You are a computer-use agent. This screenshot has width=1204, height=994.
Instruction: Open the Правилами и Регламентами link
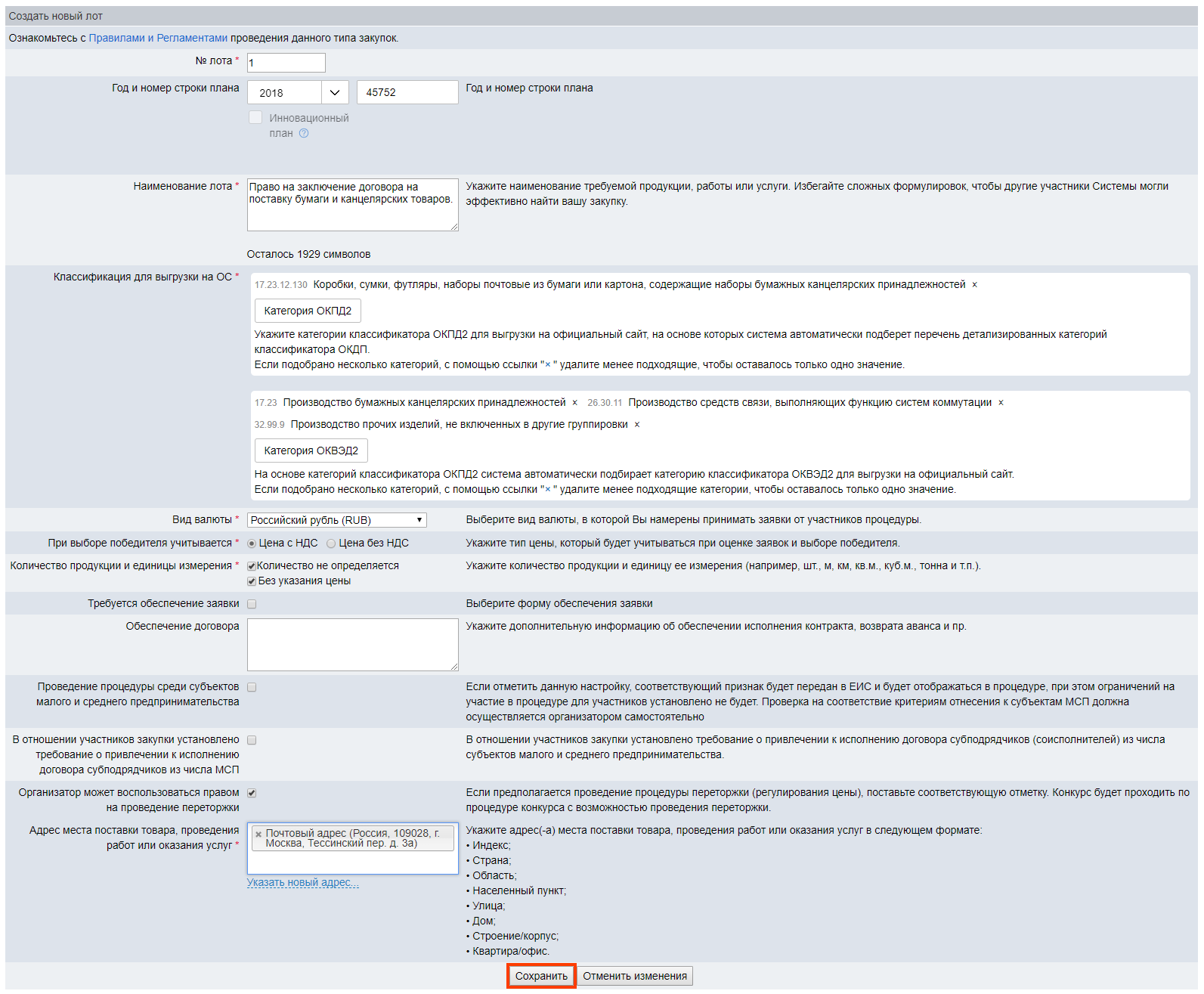point(158,39)
